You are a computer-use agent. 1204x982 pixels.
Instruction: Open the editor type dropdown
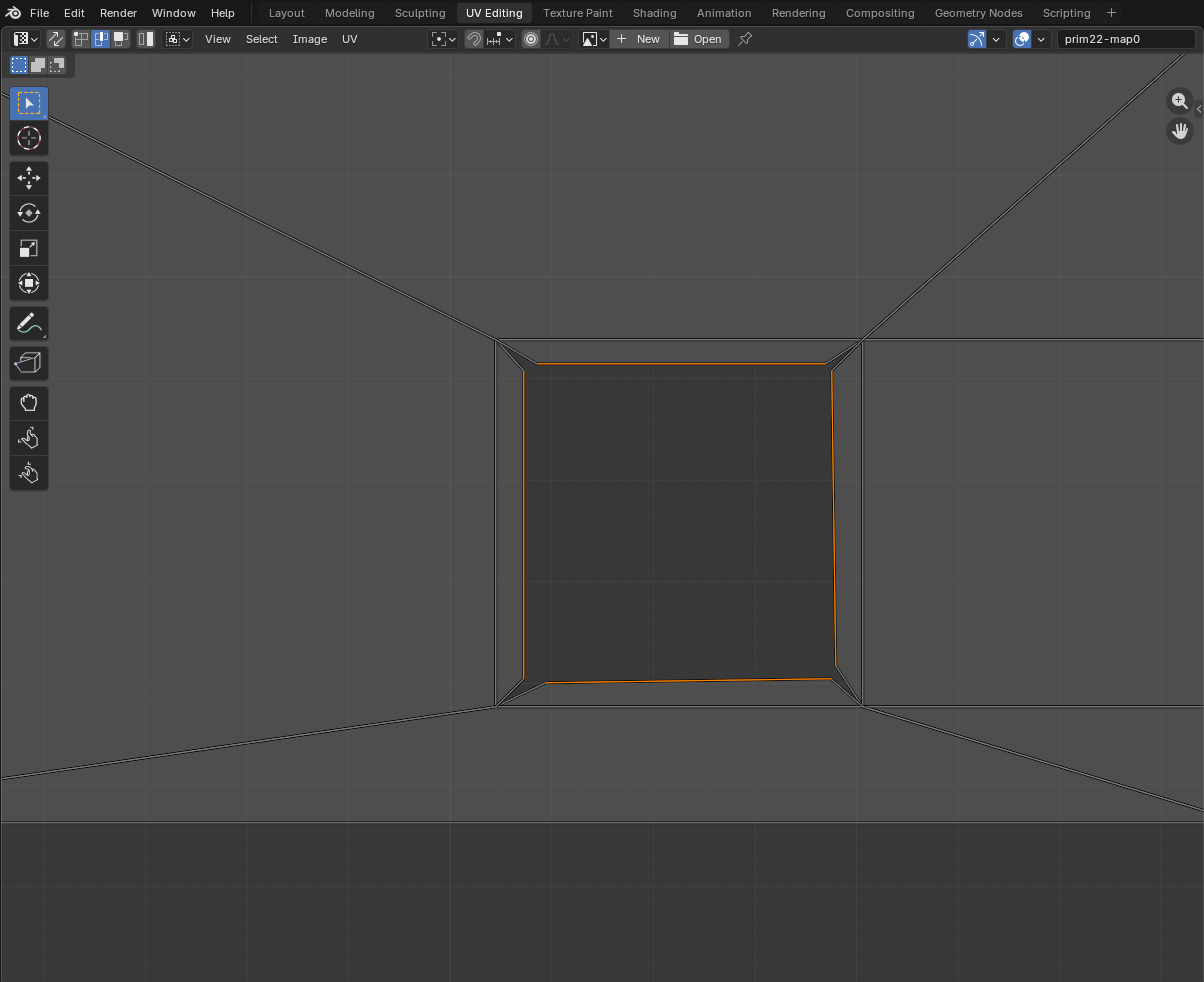point(25,39)
